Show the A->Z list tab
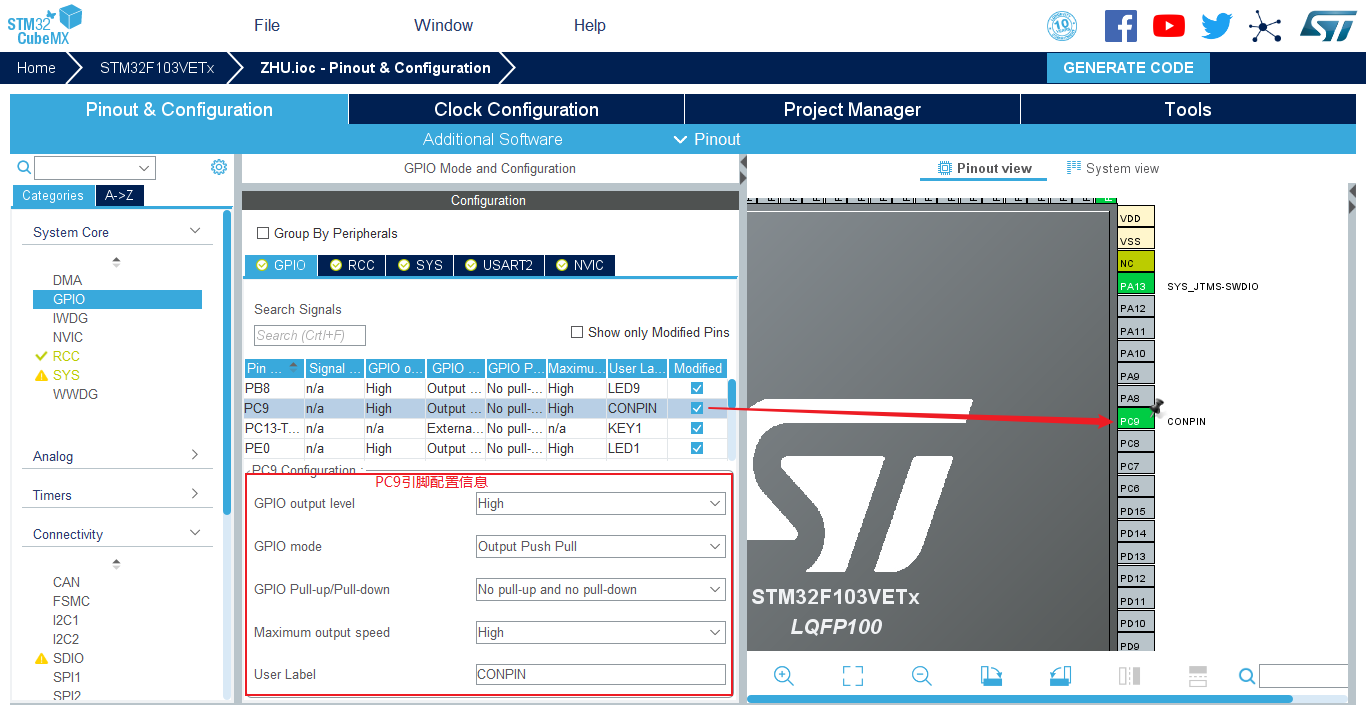1366x715 pixels. click(x=120, y=195)
